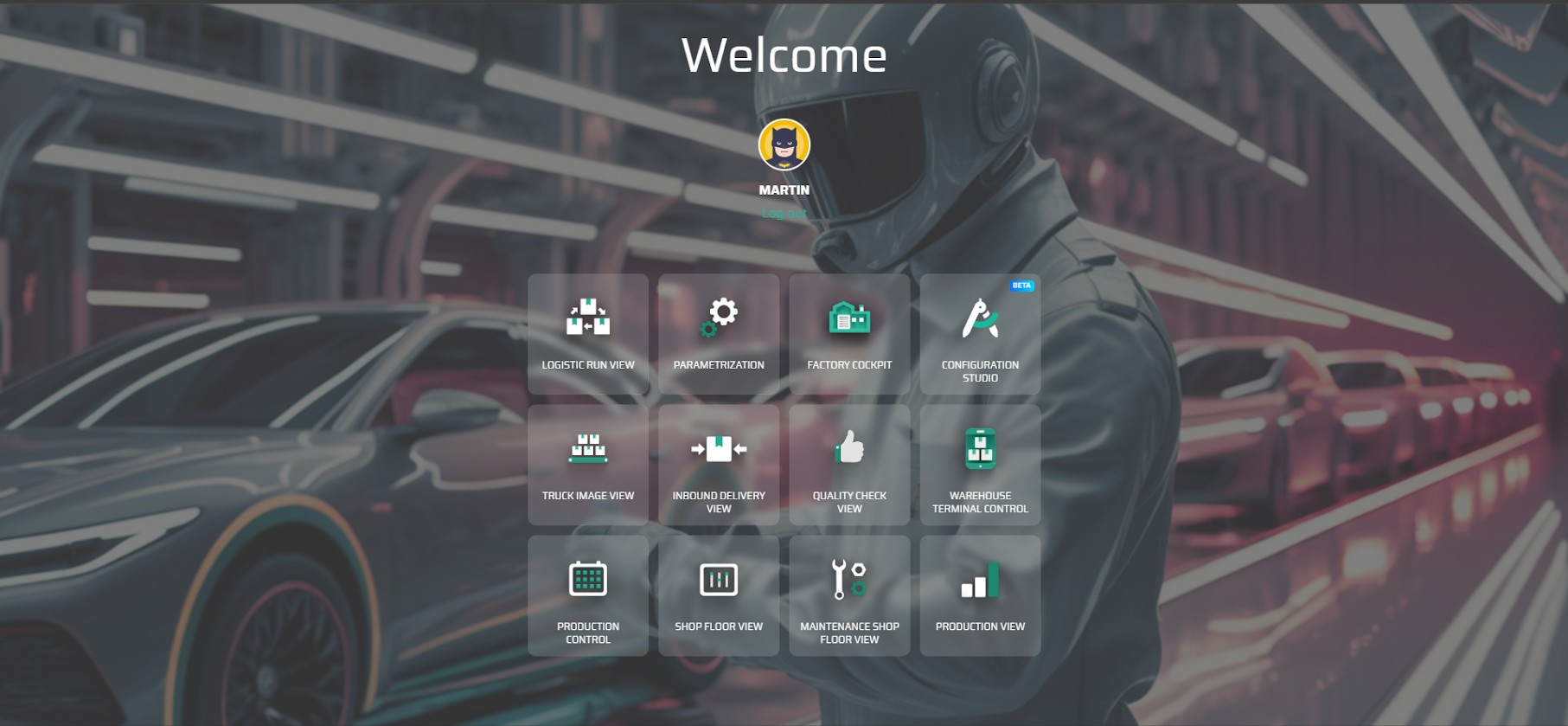The width and height of the screenshot is (1568, 726).
Task: Open the Maintenance Shop Floor wrench icon
Action: (x=849, y=579)
